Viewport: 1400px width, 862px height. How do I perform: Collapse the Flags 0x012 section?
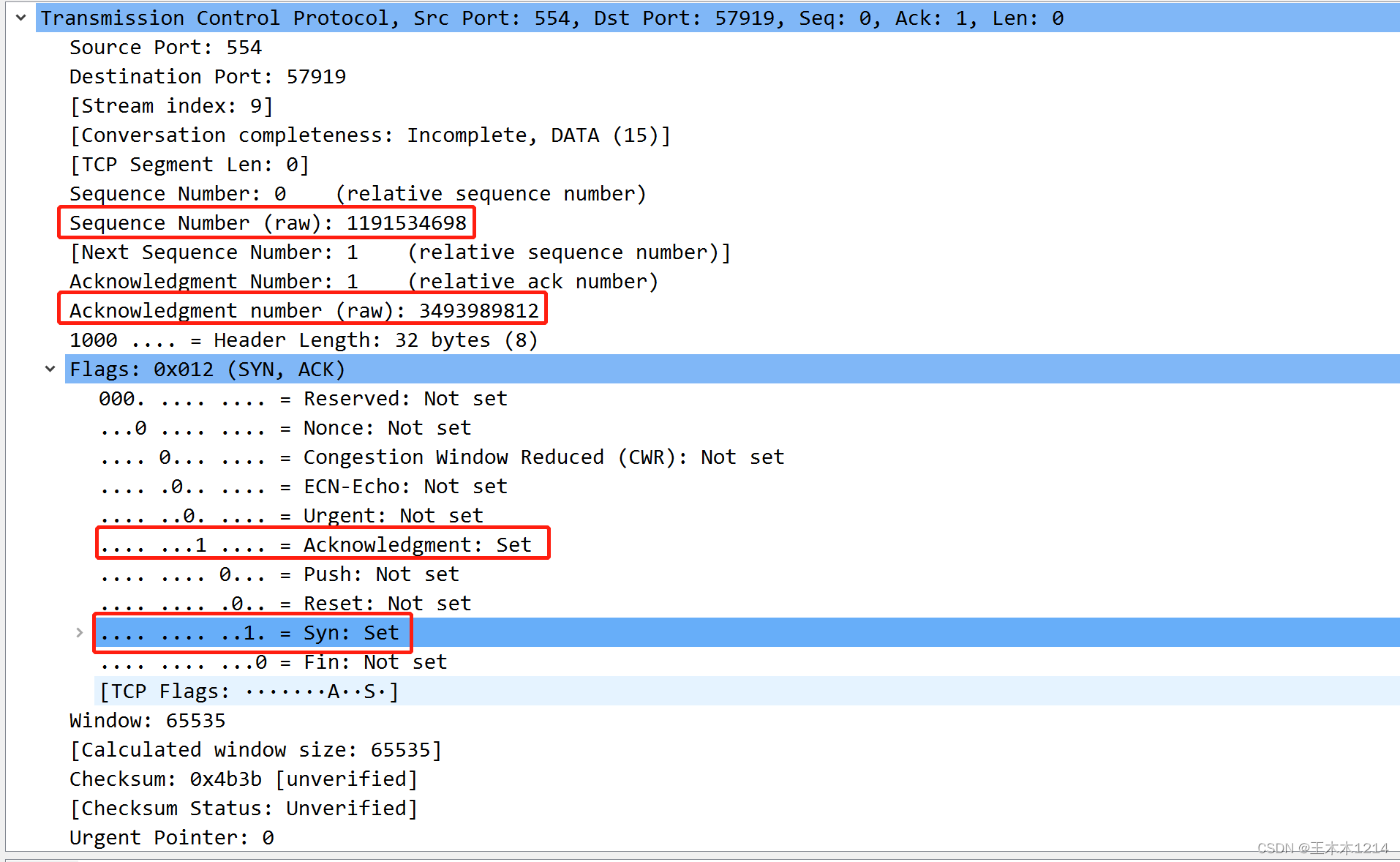(50, 369)
